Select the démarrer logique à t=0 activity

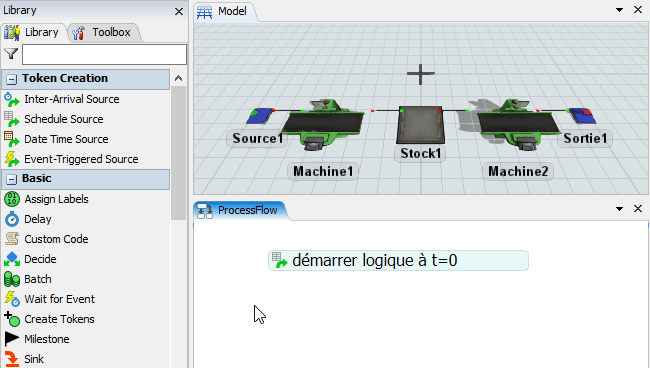click(398, 261)
